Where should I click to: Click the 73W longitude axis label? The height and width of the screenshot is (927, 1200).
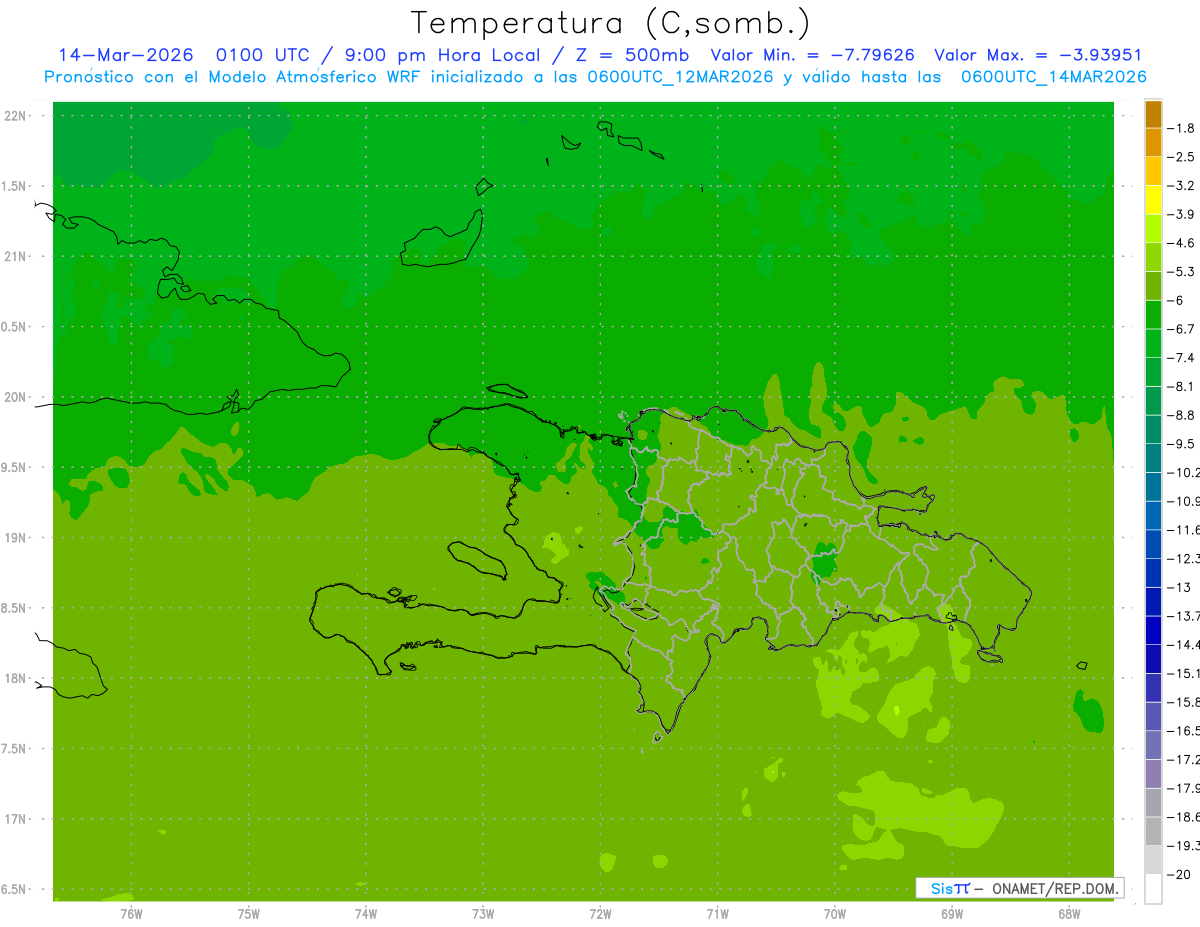(x=483, y=914)
